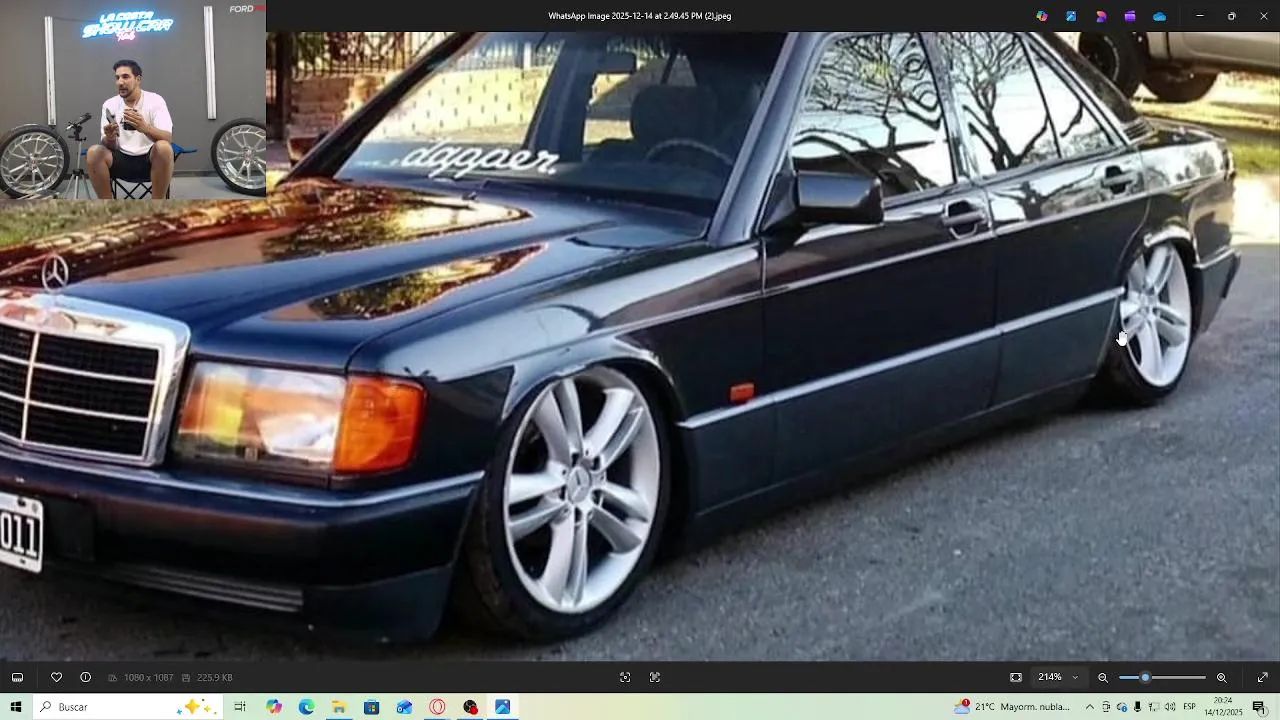
Task: Launch Copilot from the taskbar
Action: click(x=274, y=707)
